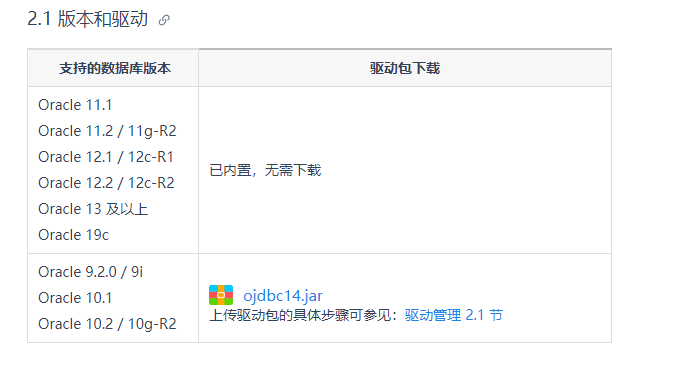The height and width of the screenshot is (366, 673).
Task: Click the blank area below the table
Action: [x=319, y=354]
